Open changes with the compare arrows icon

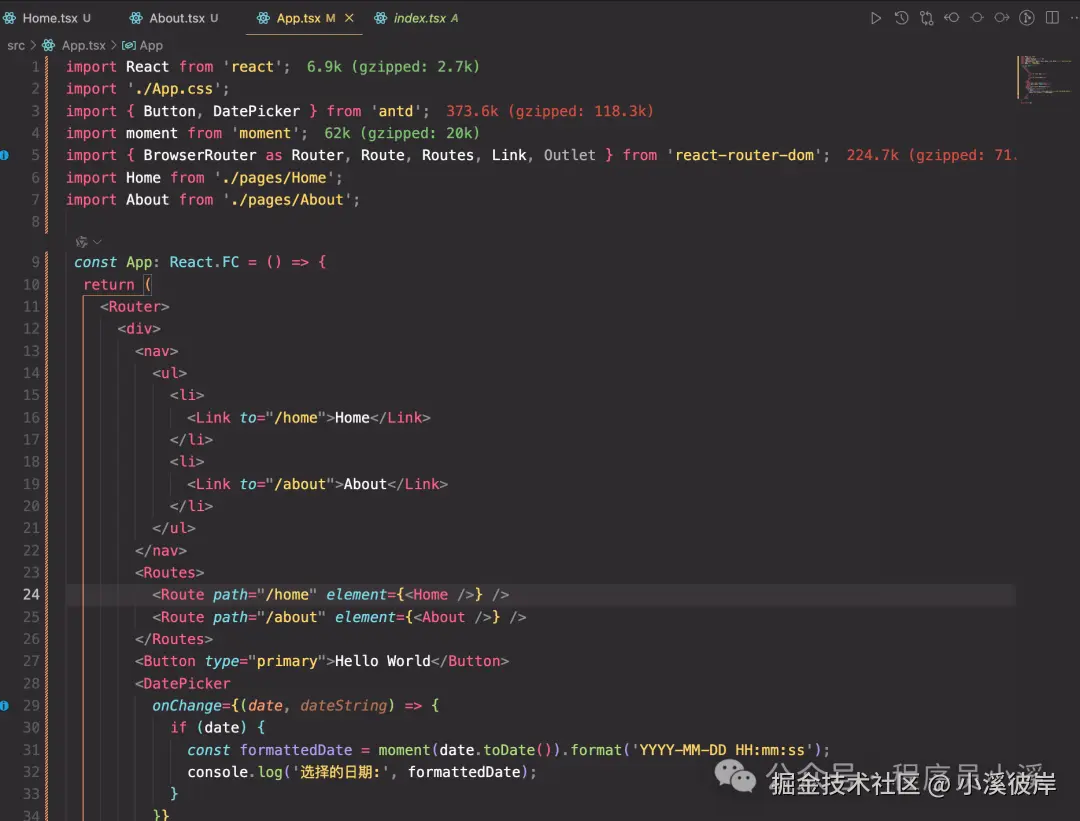point(926,18)
